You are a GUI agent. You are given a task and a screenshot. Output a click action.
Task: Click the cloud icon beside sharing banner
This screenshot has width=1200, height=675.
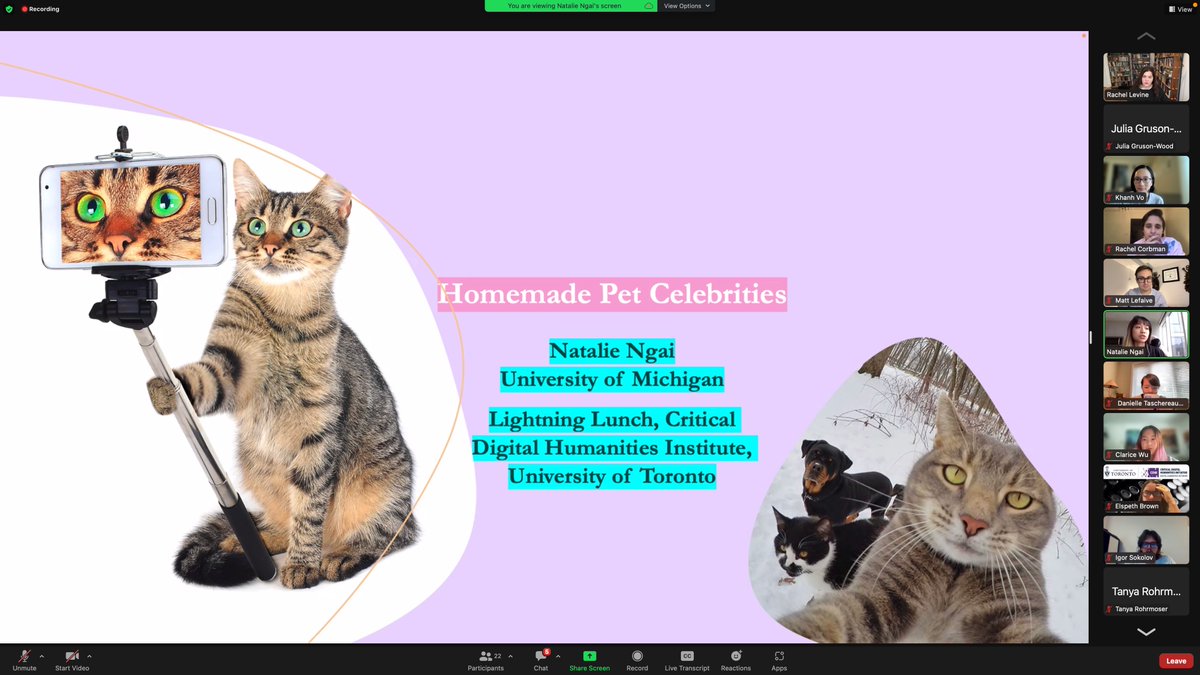pos(648,5)
